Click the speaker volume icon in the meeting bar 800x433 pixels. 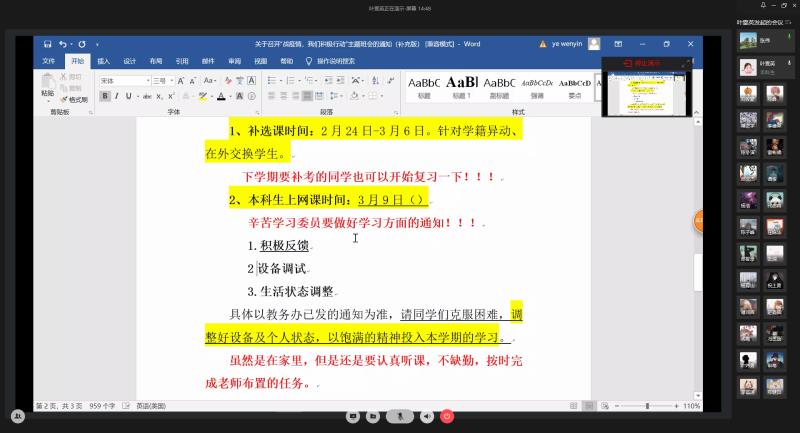tap(427, 417)
